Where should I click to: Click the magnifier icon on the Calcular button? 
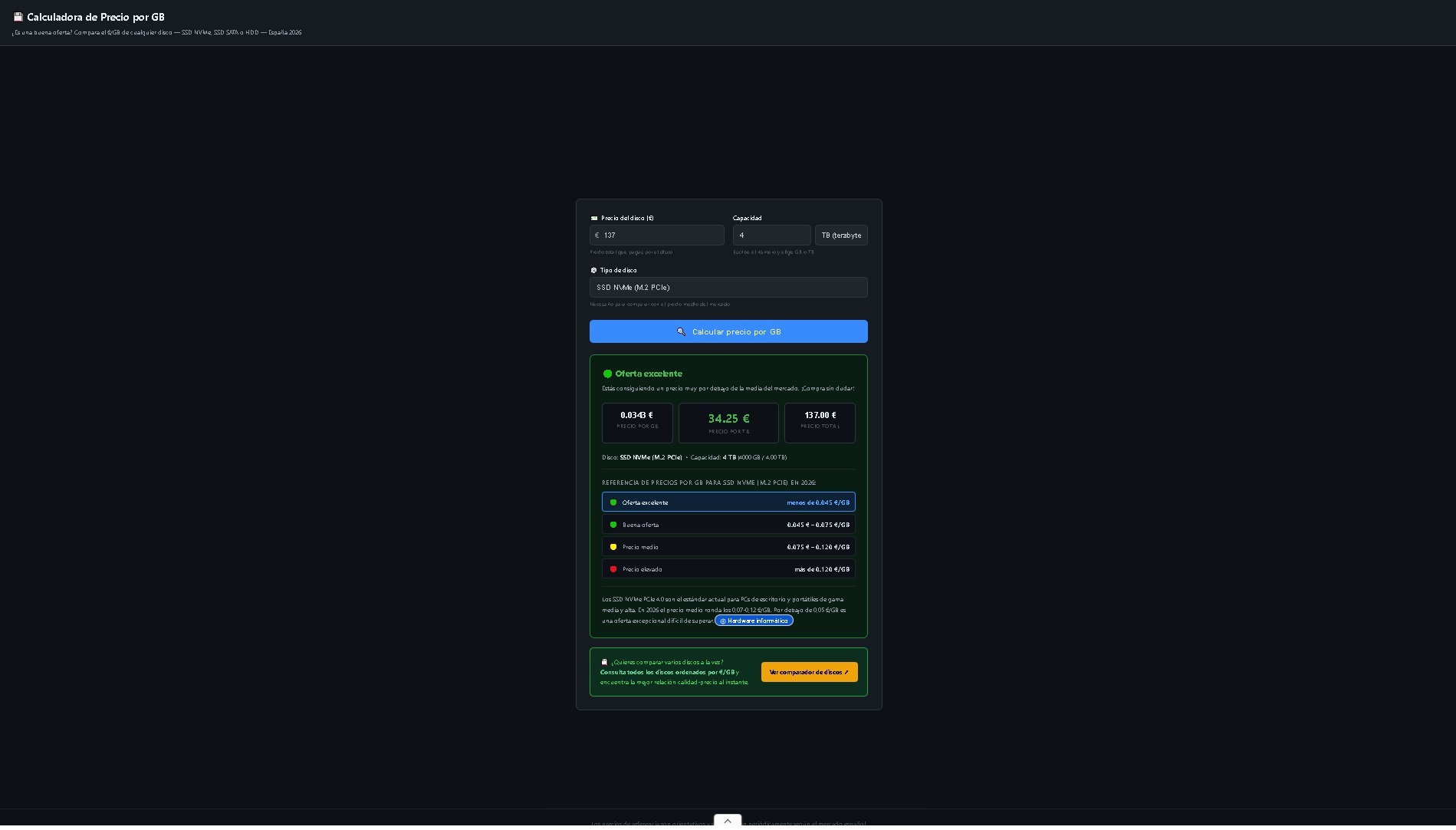681,332
